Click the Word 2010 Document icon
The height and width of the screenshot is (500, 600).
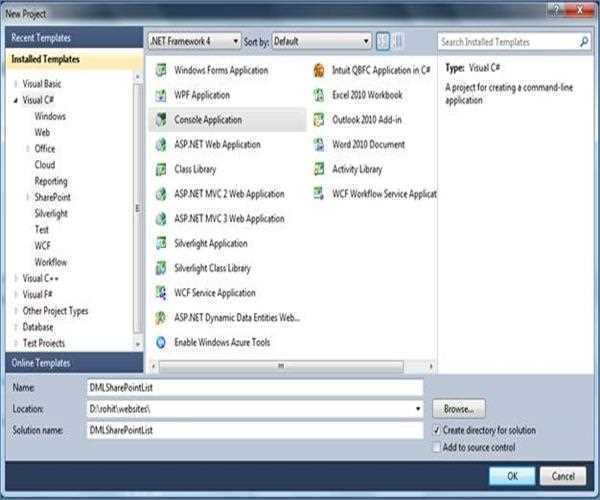[x=318, y=144]
